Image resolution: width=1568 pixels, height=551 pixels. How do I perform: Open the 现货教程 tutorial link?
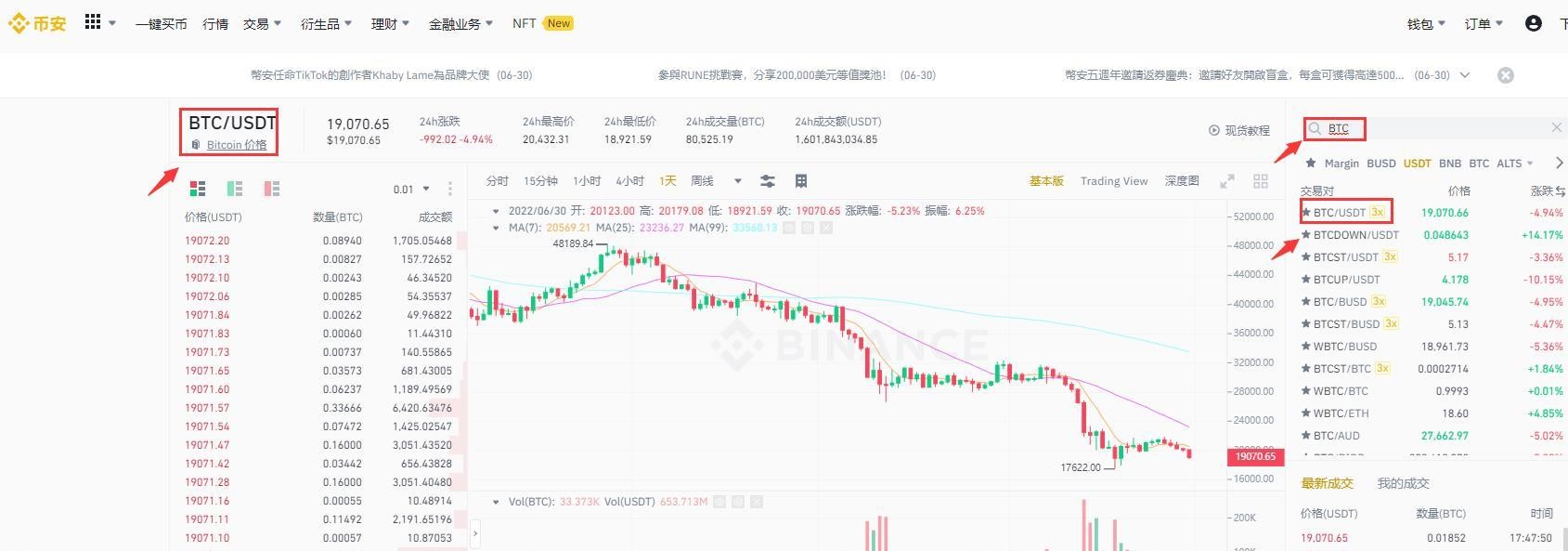coord(1239,131)
